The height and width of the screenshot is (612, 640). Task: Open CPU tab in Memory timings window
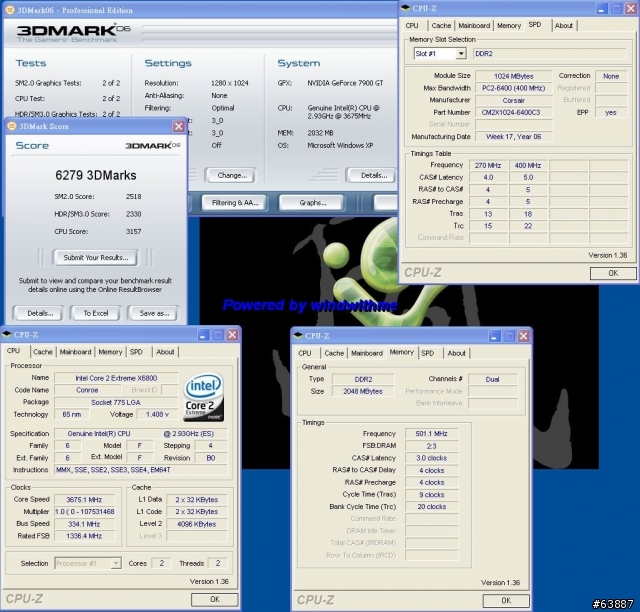pyautogui.click(x=304, y=353)
